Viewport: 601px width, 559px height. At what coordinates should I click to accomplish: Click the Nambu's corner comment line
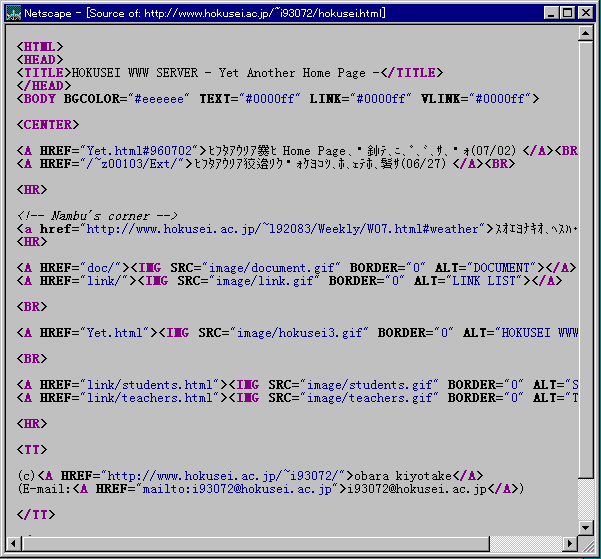click(97, 216)
